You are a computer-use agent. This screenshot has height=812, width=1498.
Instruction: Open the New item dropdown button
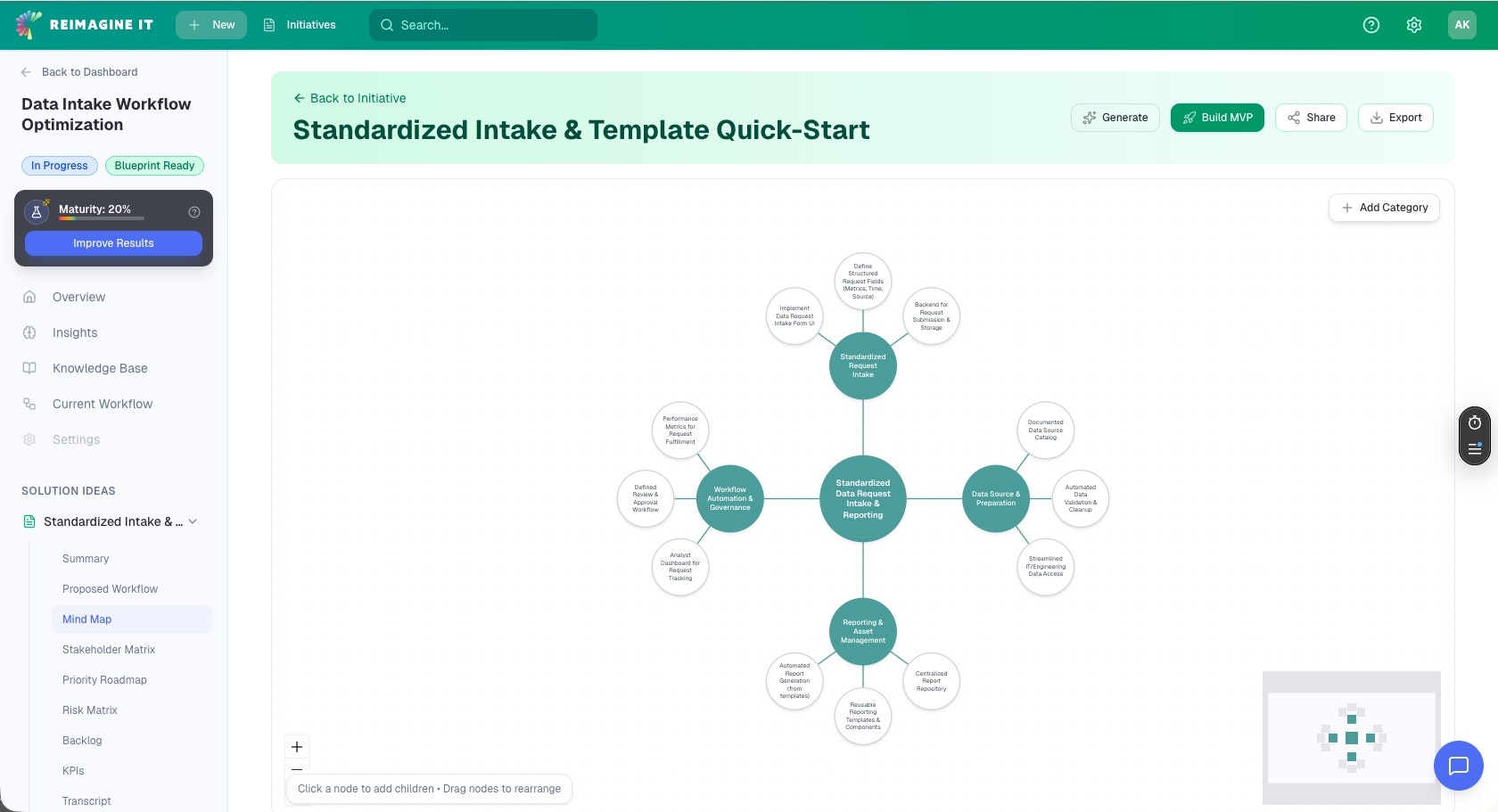(210, 25)
